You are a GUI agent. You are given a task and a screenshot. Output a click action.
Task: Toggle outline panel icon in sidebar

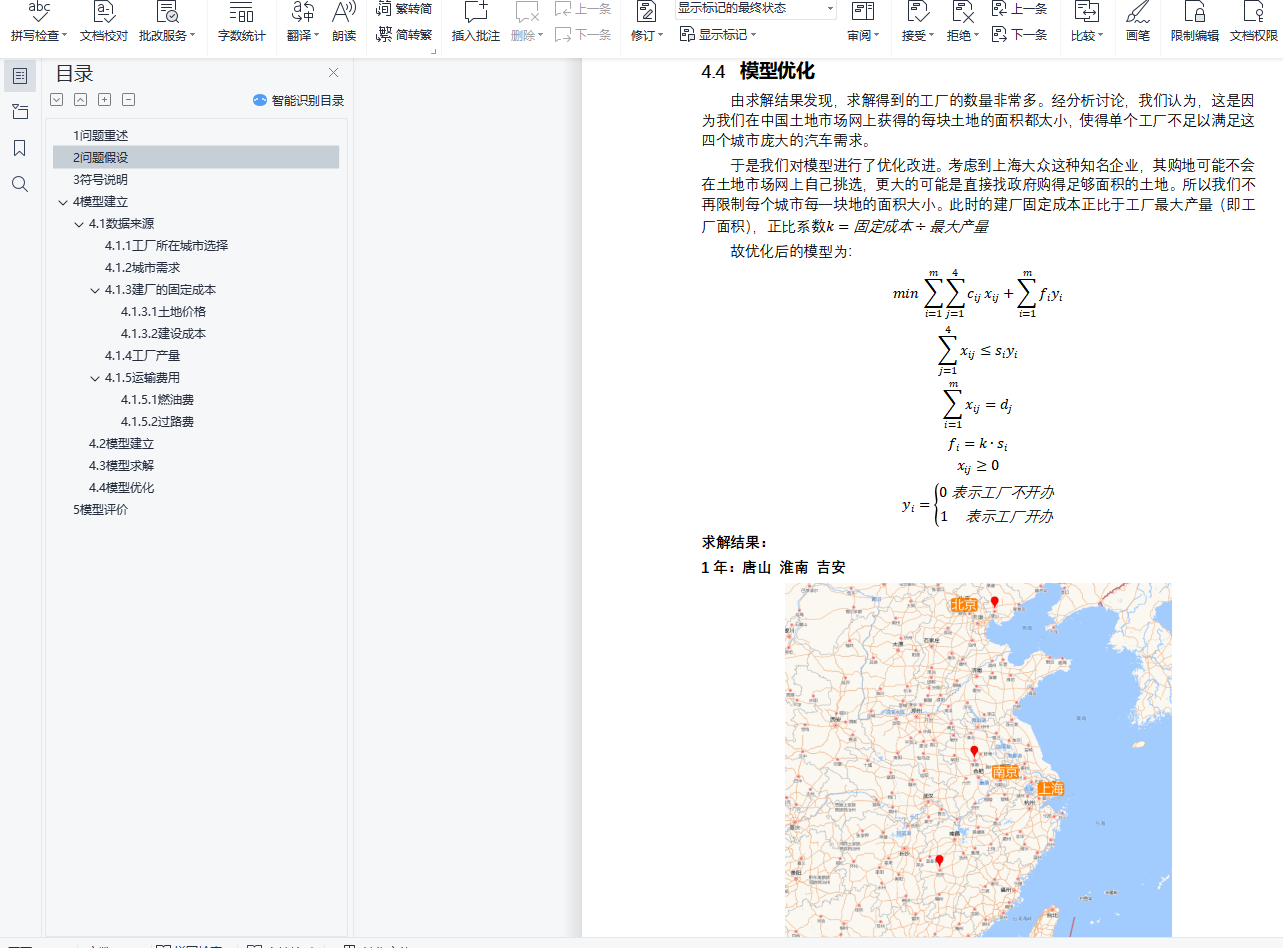20,76
